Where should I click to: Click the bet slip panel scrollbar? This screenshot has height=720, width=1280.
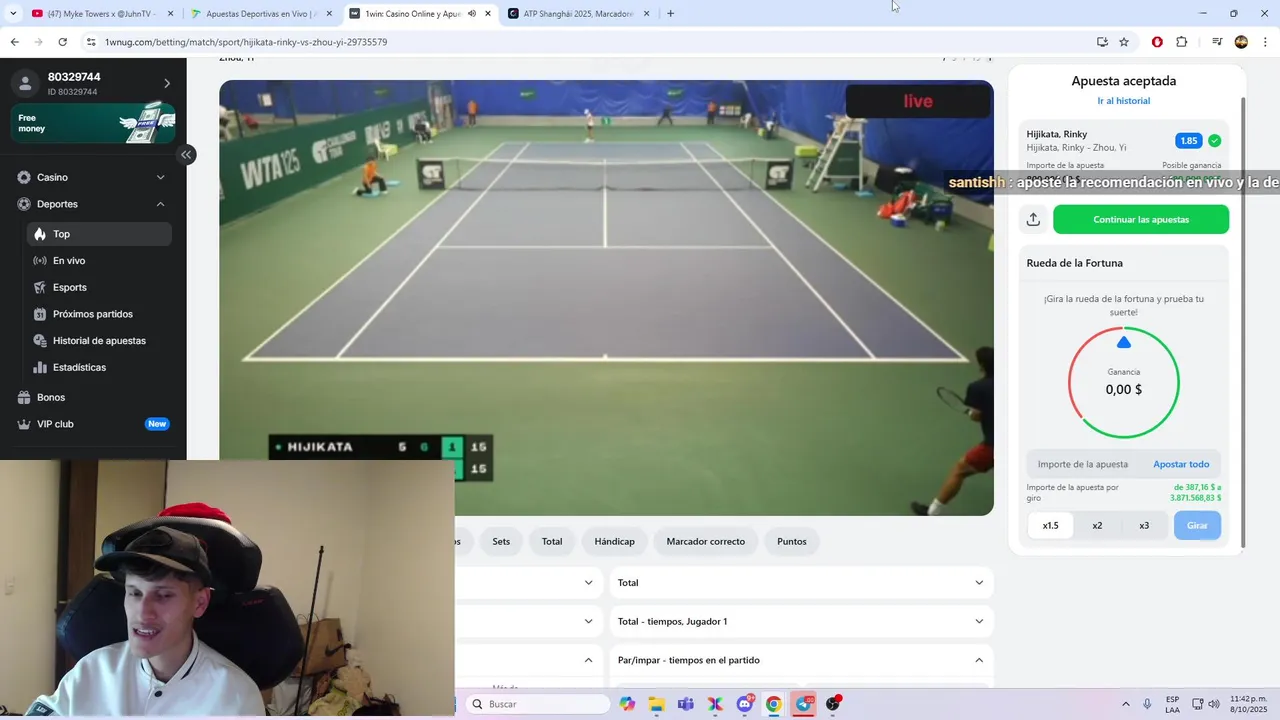1243,320
